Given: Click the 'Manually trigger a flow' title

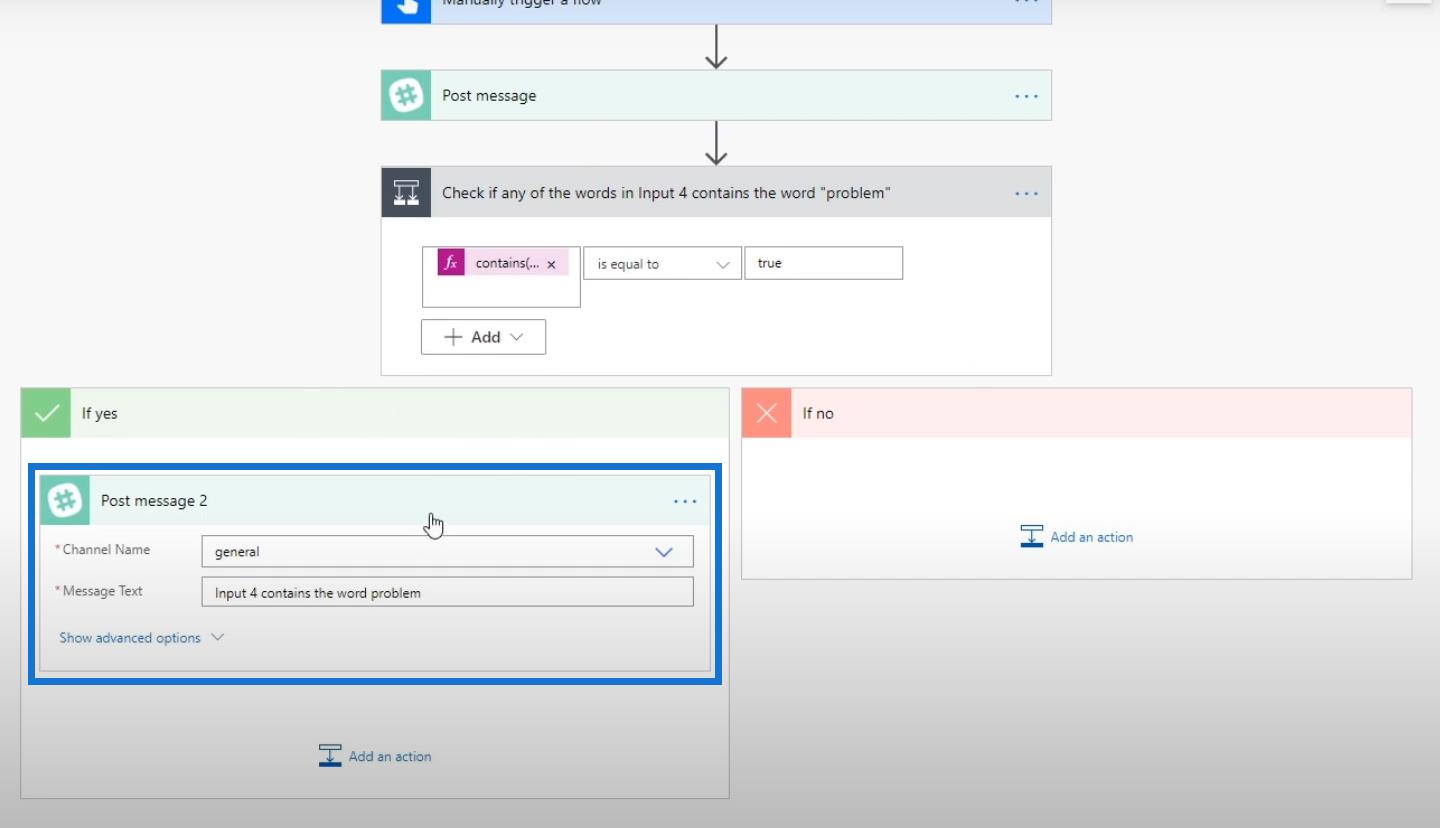Looking at the screenshot, I should [x=522, y=4].
